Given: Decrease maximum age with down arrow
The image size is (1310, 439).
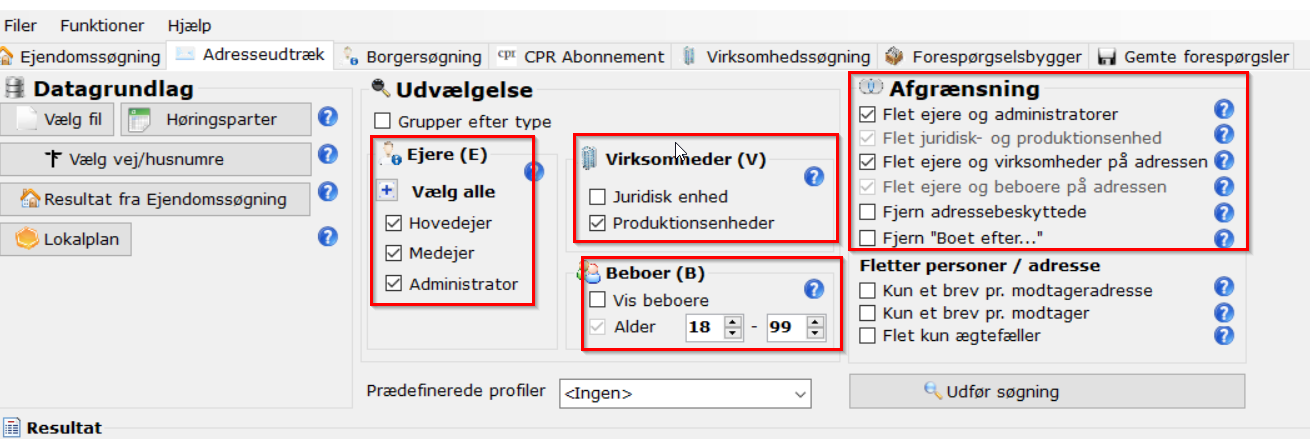Looking at the screenshot, I should click(815, 333).
